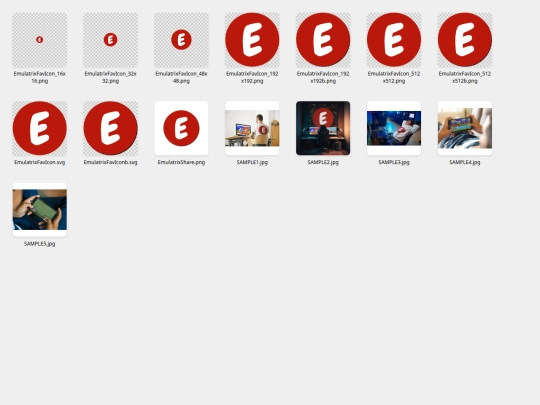
Task: Select the SAMPLE5.jpg photo thumbnail
Action: (40, 210)
